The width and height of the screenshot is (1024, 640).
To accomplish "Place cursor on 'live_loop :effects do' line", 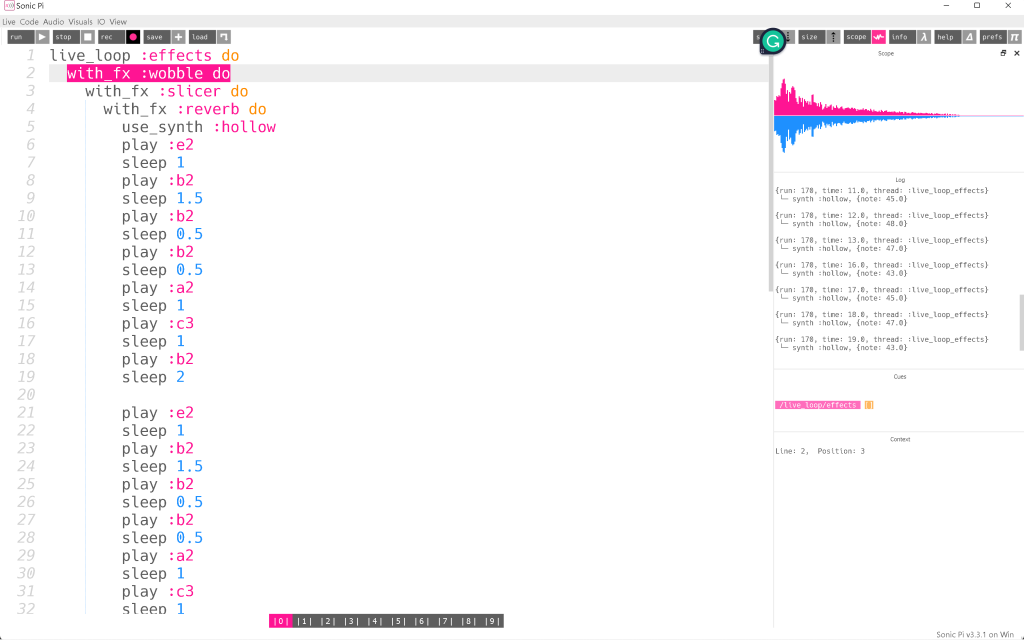I will tap(144, 56).
